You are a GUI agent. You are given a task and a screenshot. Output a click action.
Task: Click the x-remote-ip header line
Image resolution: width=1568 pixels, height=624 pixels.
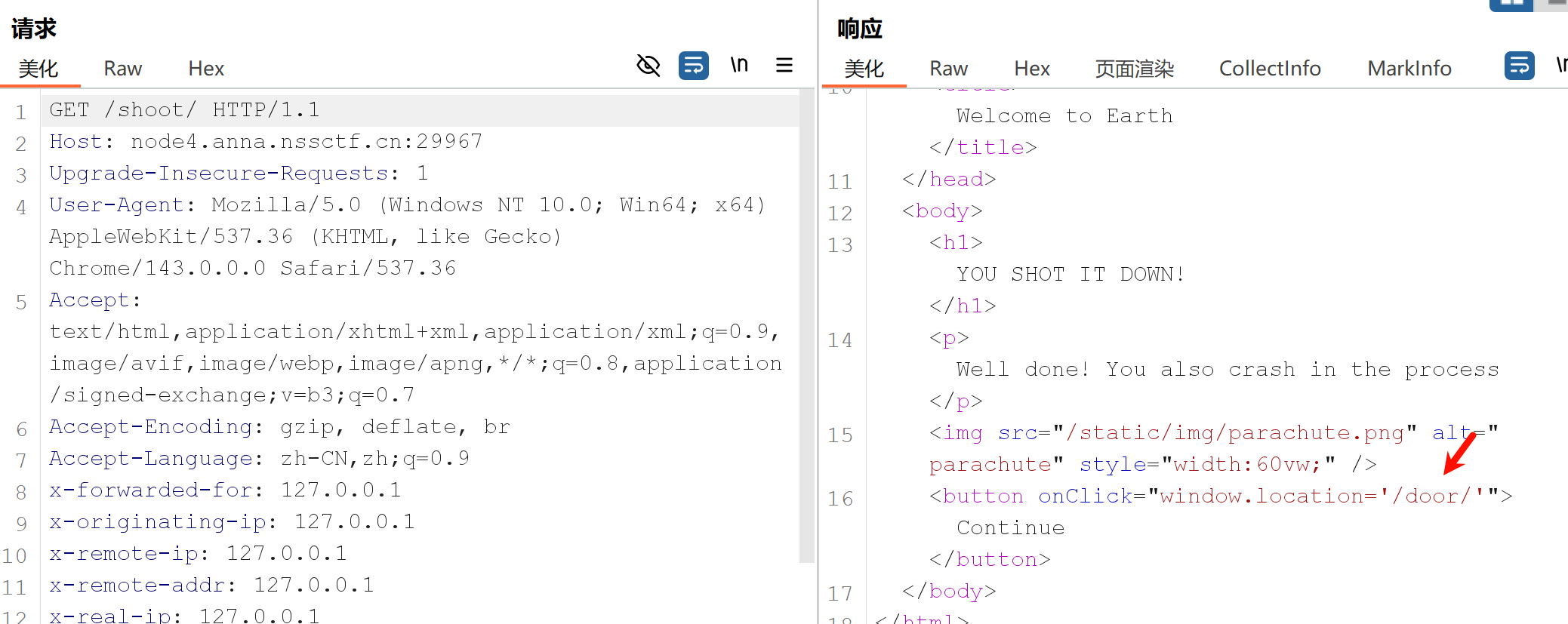tap(198, 554)
